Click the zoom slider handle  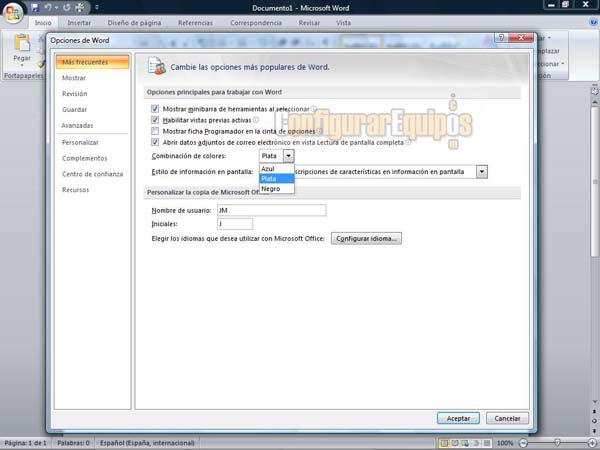[558, 443]
